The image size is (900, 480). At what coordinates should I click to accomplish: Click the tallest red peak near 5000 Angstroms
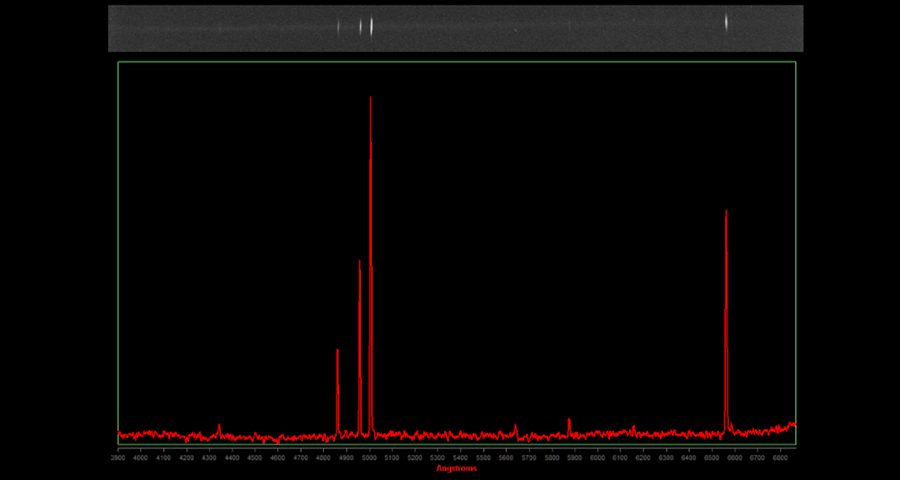[371, 100]
